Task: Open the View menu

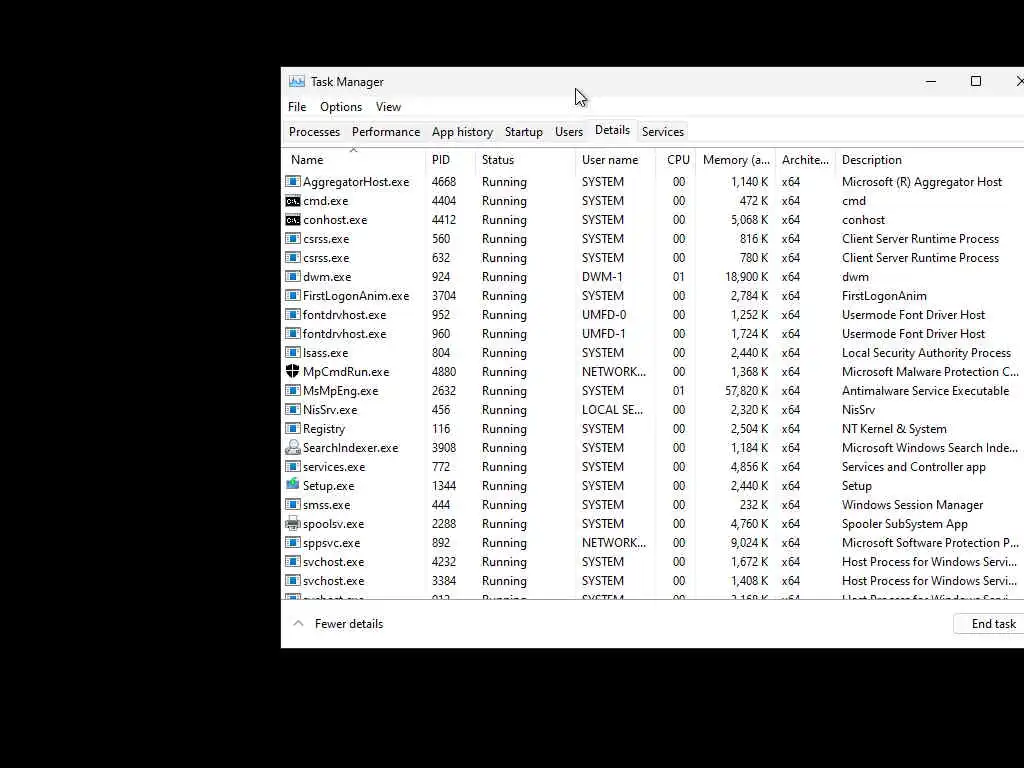Action: (x=389, y=106)
